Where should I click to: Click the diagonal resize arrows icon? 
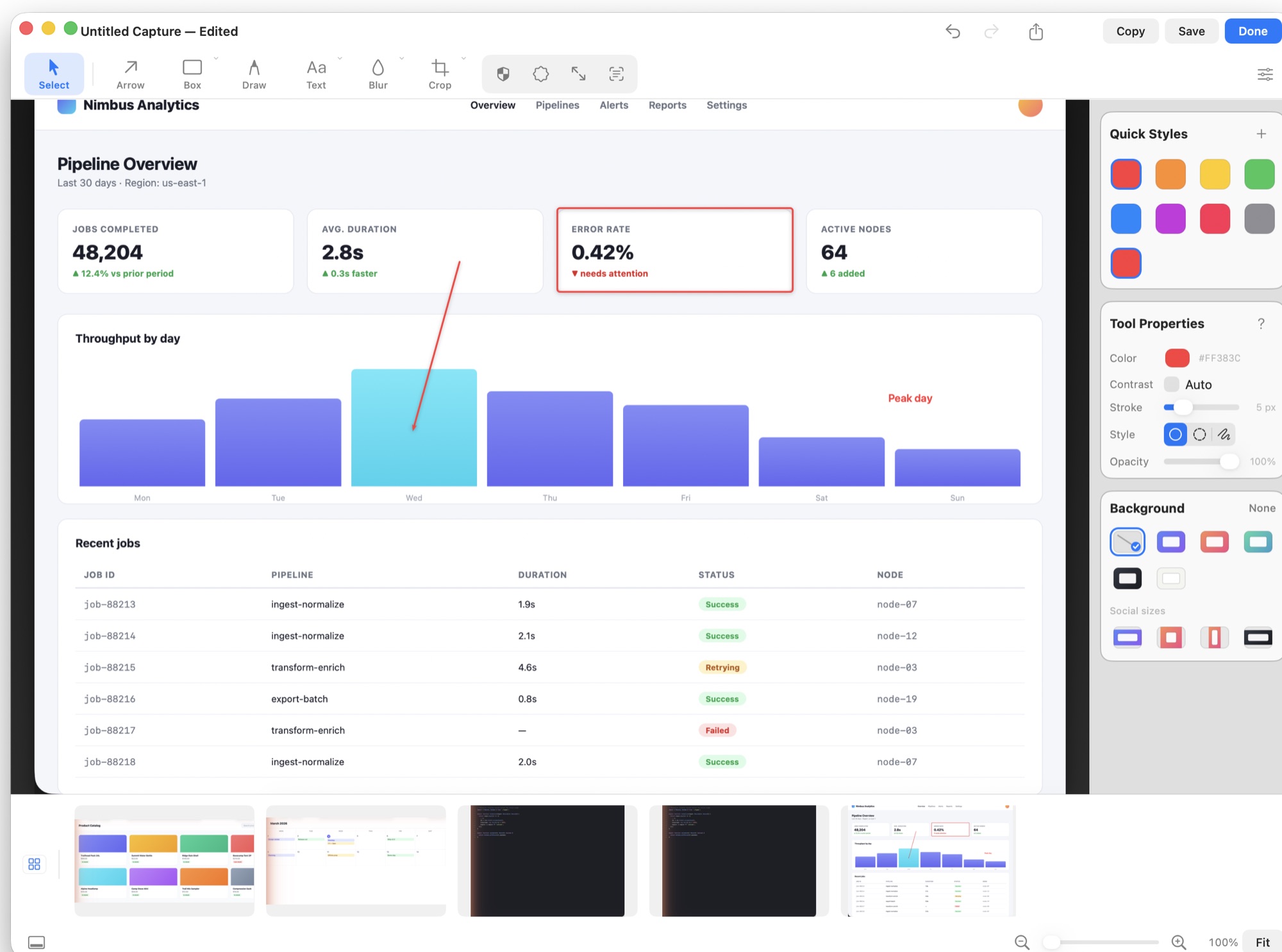579,74
